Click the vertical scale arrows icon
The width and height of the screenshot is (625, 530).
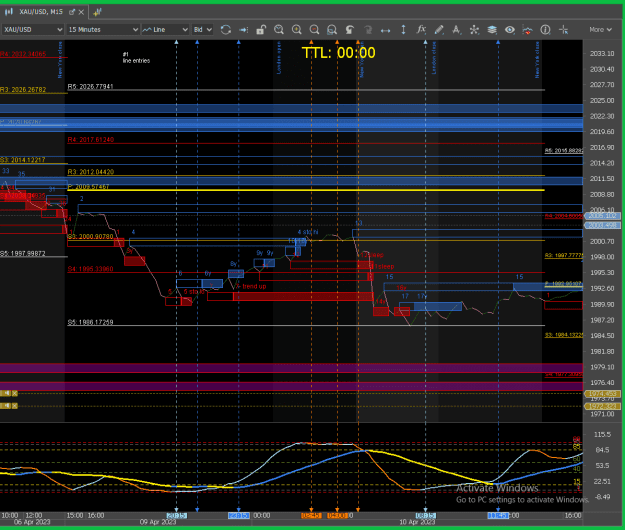coord(403,29)
